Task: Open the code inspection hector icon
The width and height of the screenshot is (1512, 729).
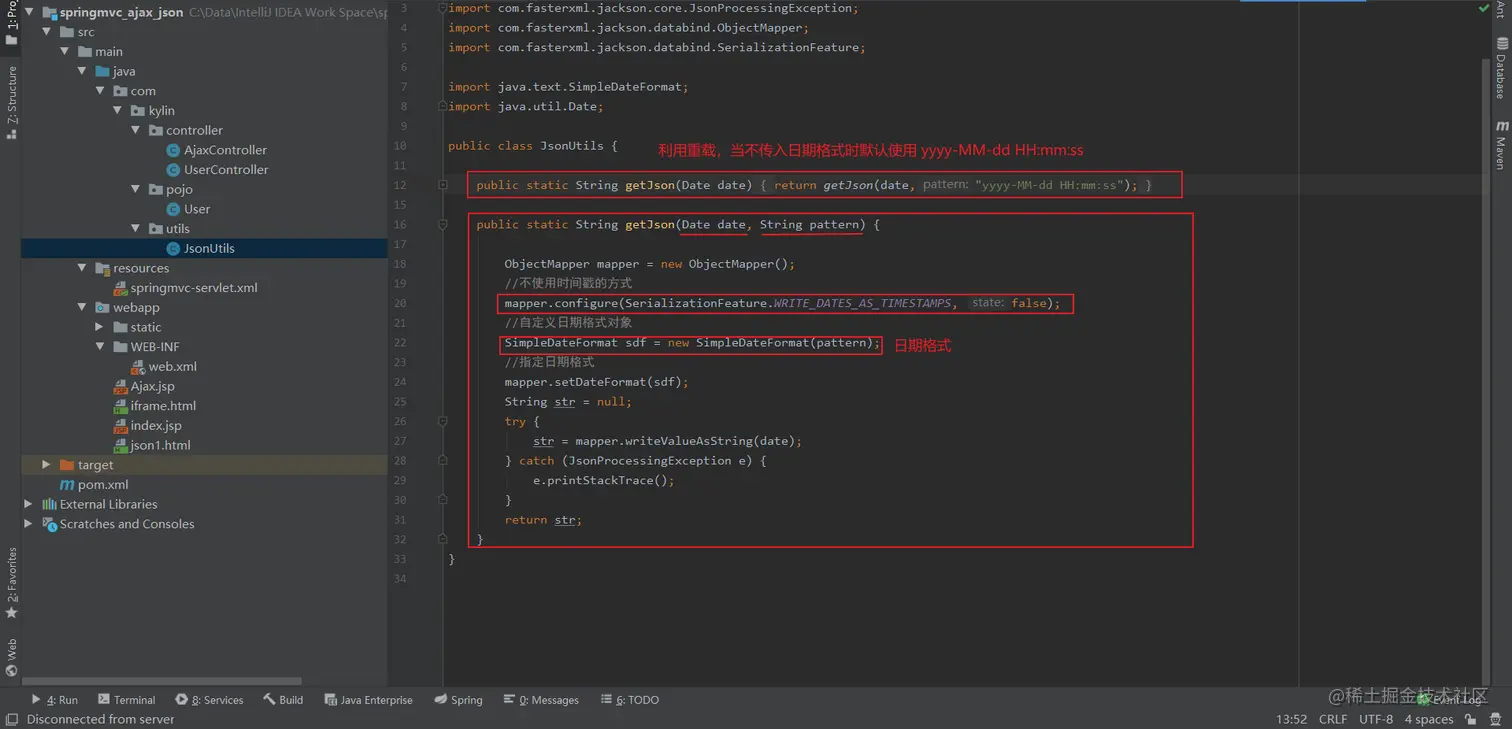Action: [1496, 719]
